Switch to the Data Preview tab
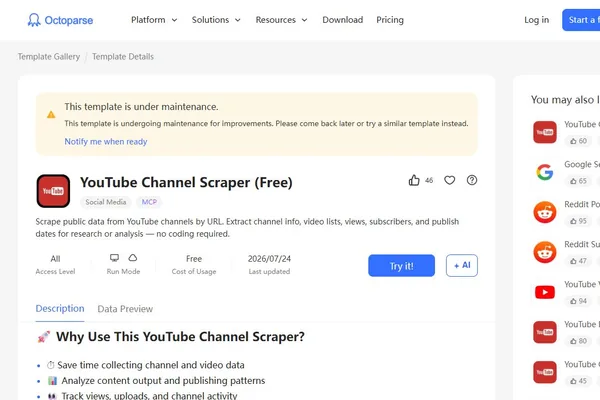This screenshot has width=600, height=400. [x=125, y=309]
